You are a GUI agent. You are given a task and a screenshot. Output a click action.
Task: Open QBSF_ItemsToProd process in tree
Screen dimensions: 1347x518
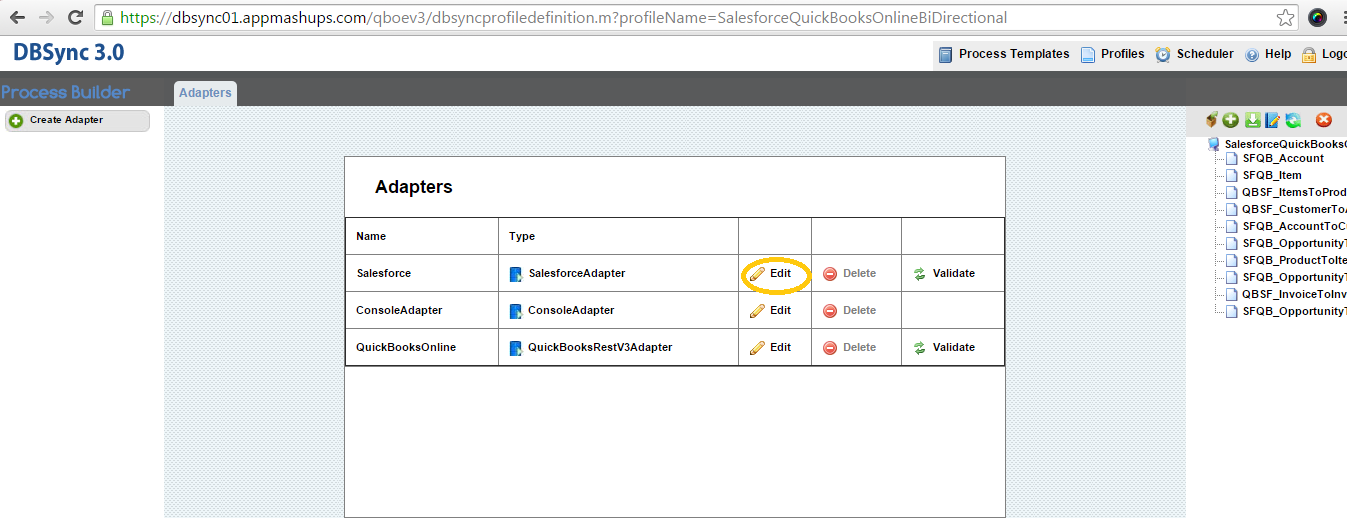(x=1294, y=192)
